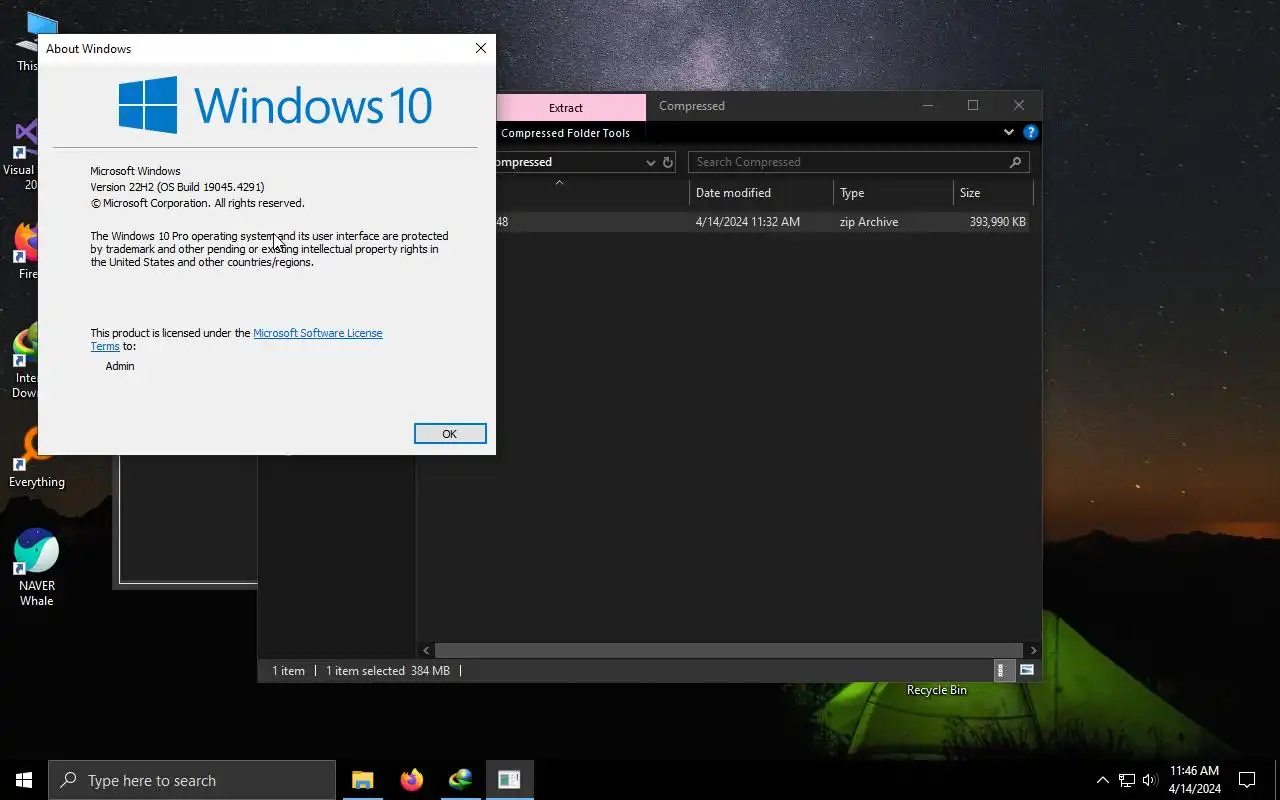This screenshot has height=800, width=1280.
Task: Click scroll left arrow in Explorer
Action: tap(427, 650)
